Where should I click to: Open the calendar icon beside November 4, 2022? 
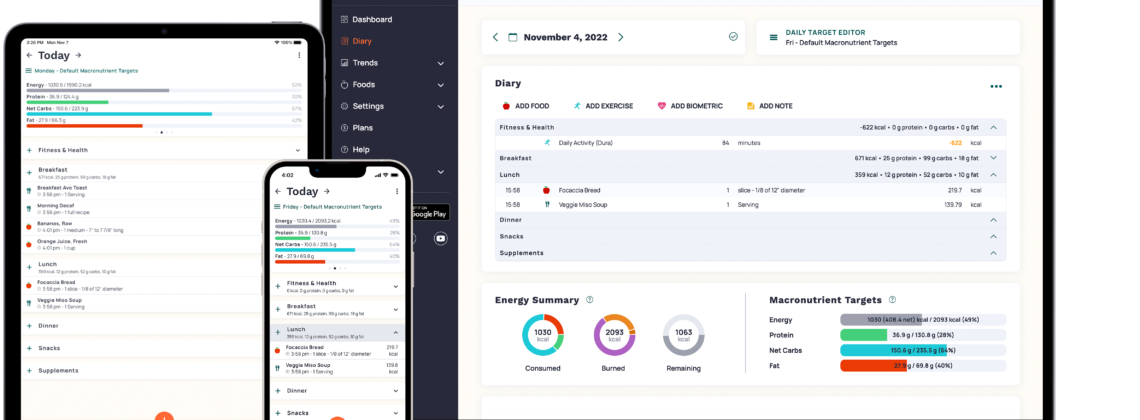coord(513,37)
